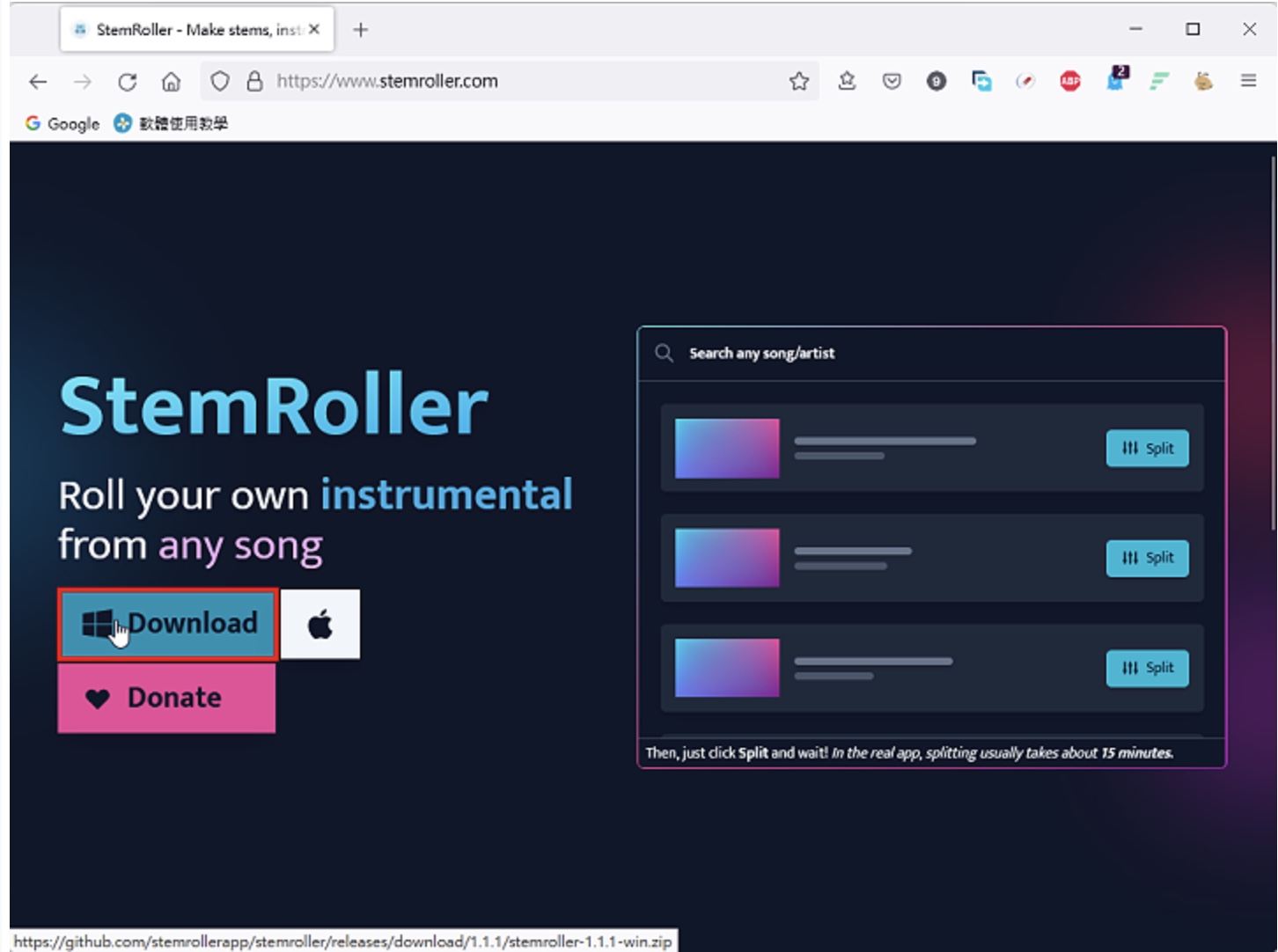Click the Search any song/artist field
This screenshot has width=1278, height=952.
pos(931,354)
